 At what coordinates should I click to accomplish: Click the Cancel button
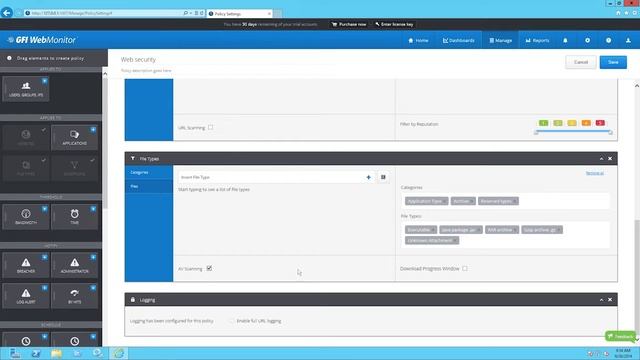click(x=581, y=62)
